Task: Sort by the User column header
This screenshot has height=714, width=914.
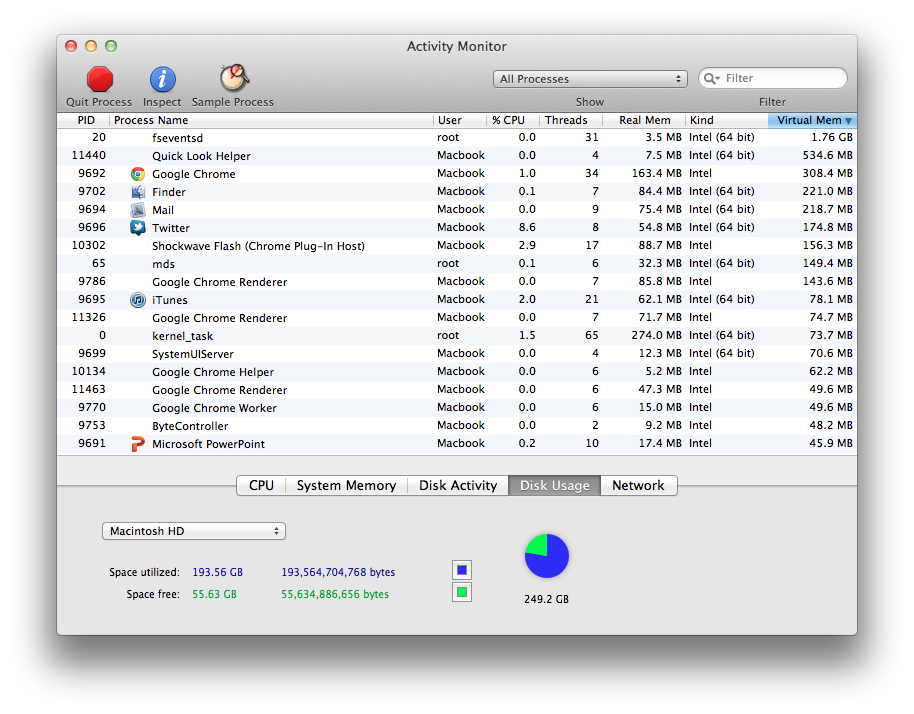Action: pos(460,120)
